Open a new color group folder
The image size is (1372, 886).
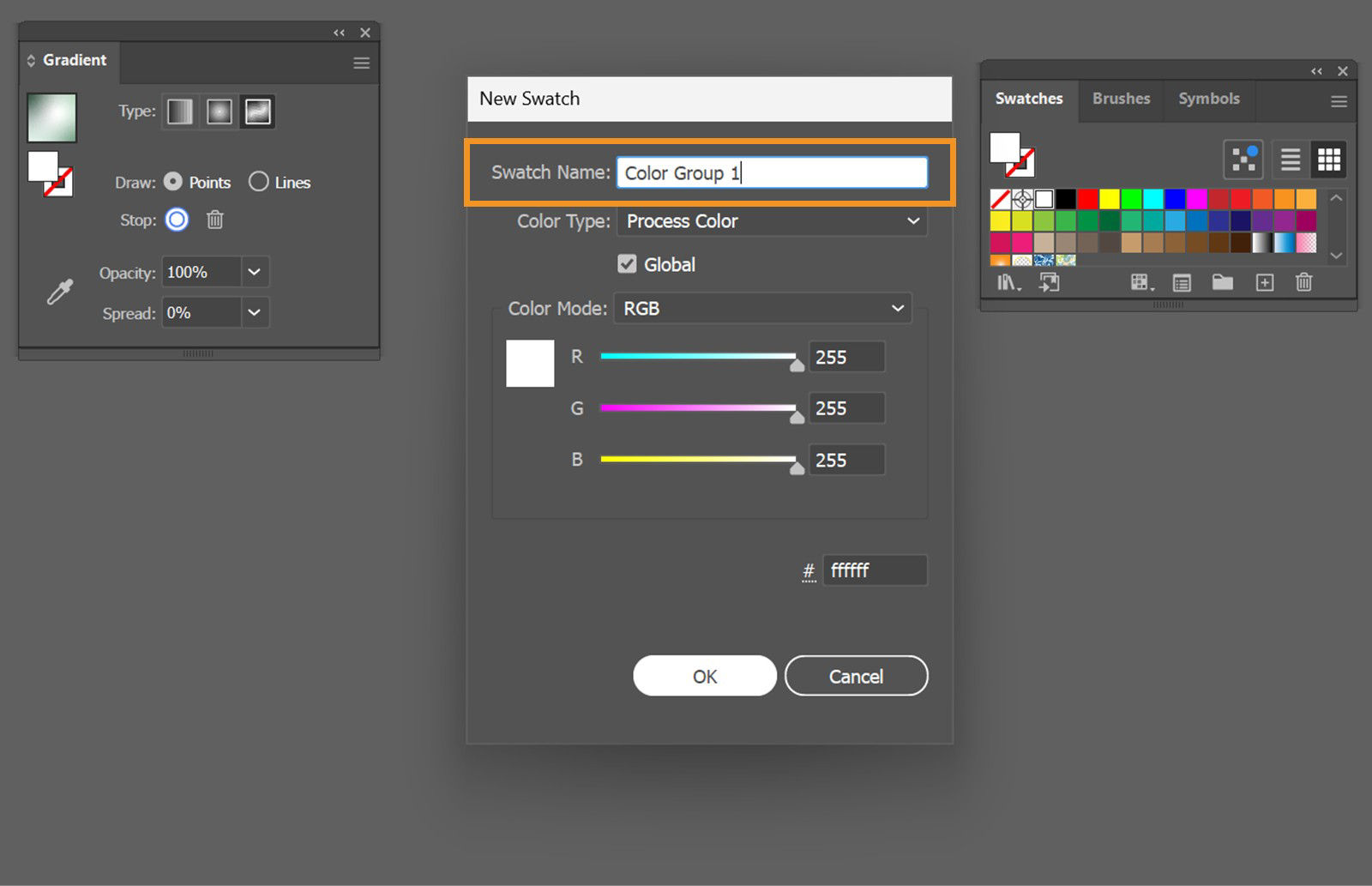pos(1223,281)
